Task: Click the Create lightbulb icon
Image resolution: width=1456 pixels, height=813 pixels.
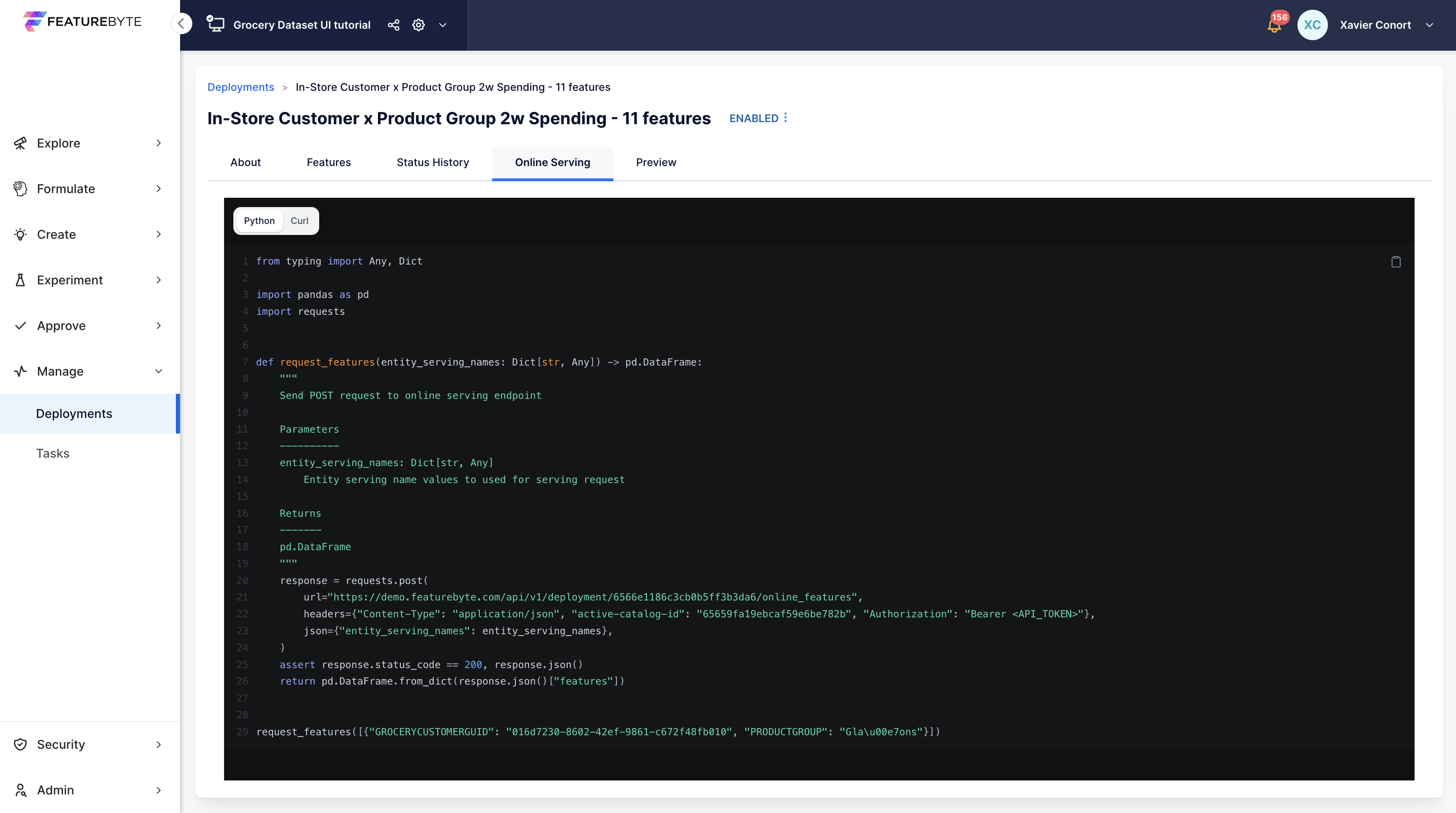Action: pos(20,235)
